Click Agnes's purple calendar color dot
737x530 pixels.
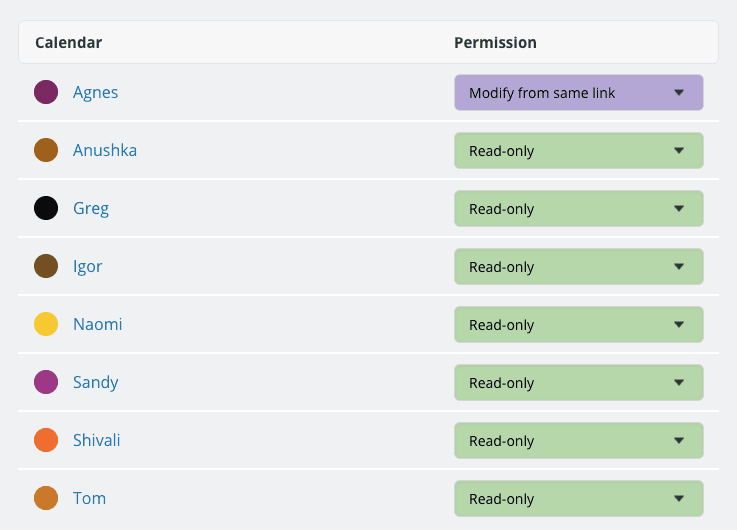(45, 93)
